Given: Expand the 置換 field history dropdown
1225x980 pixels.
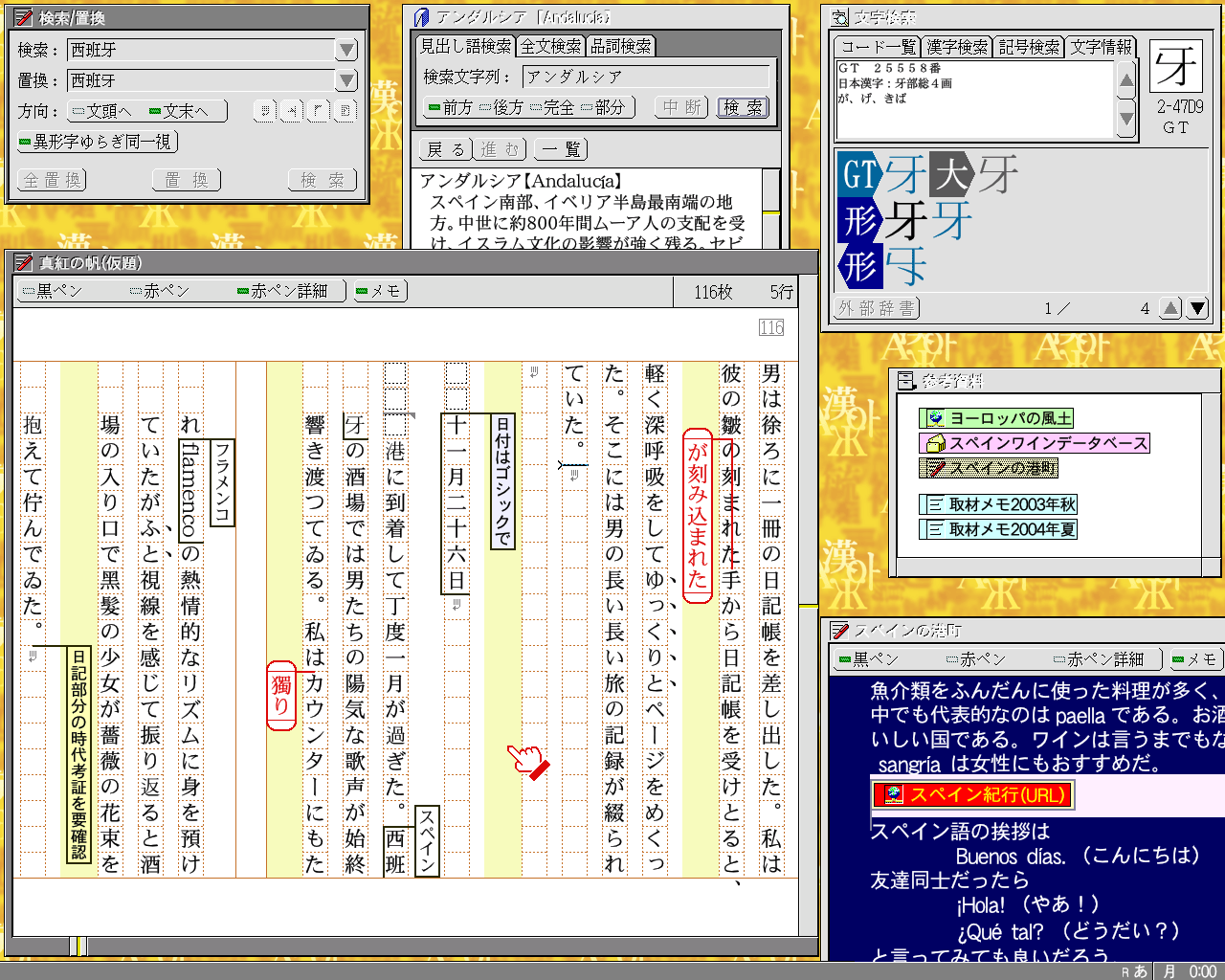Looking at the screenshot, I should point(346,80).
